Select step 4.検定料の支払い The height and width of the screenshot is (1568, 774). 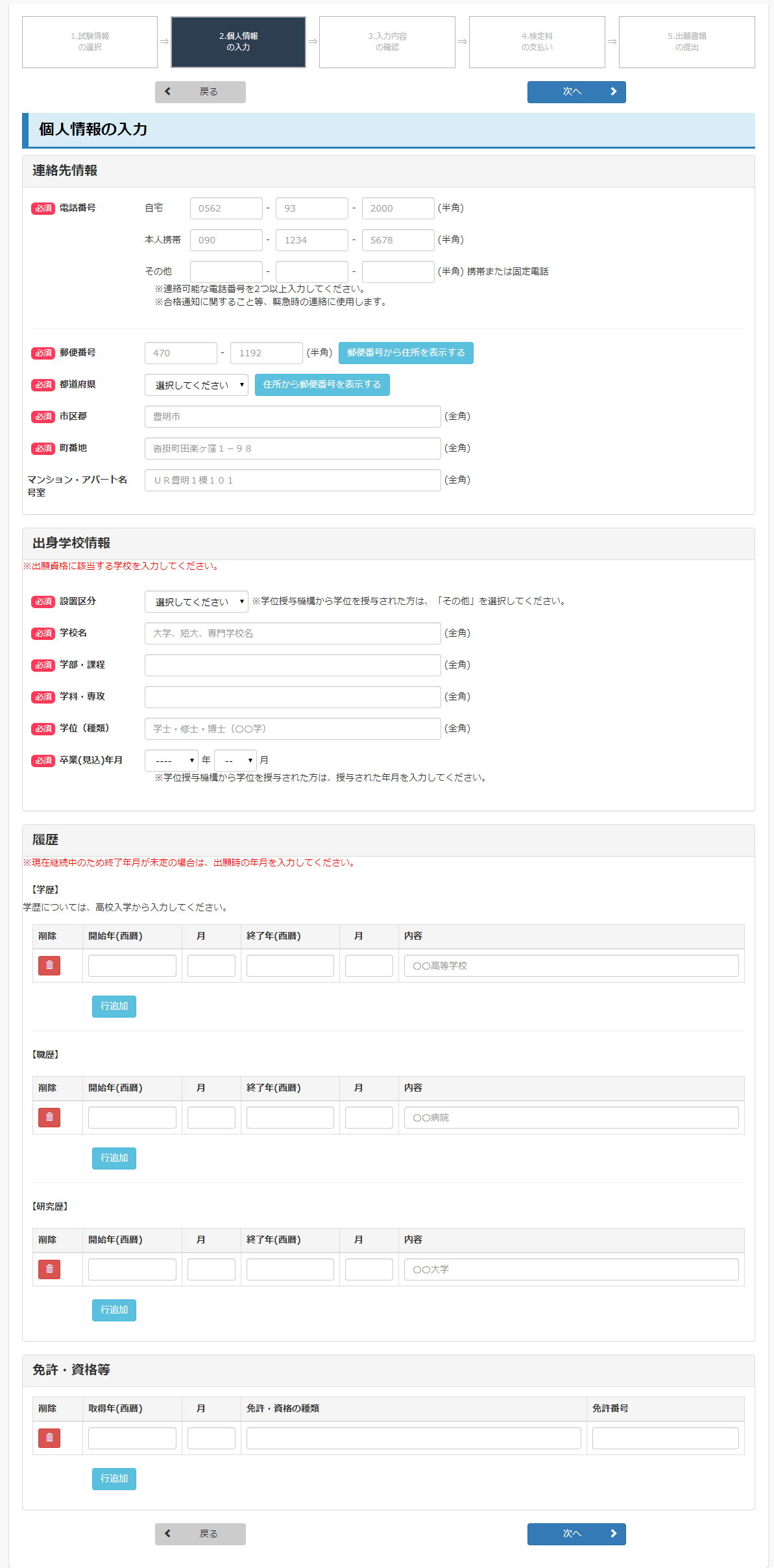click(537, 42)
